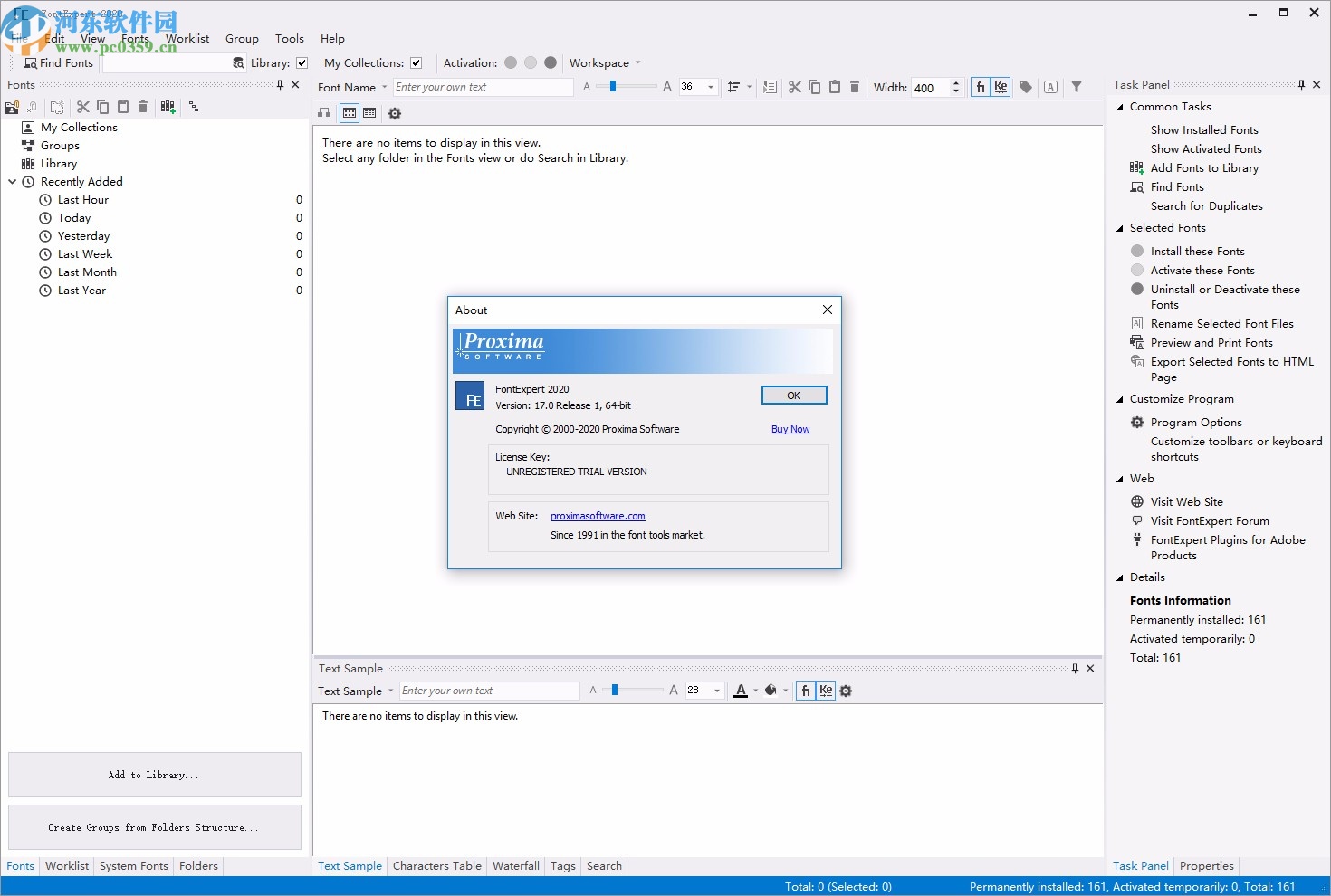Click the settings gear below Font Name
1331x896 pixels.
[395, 113]
